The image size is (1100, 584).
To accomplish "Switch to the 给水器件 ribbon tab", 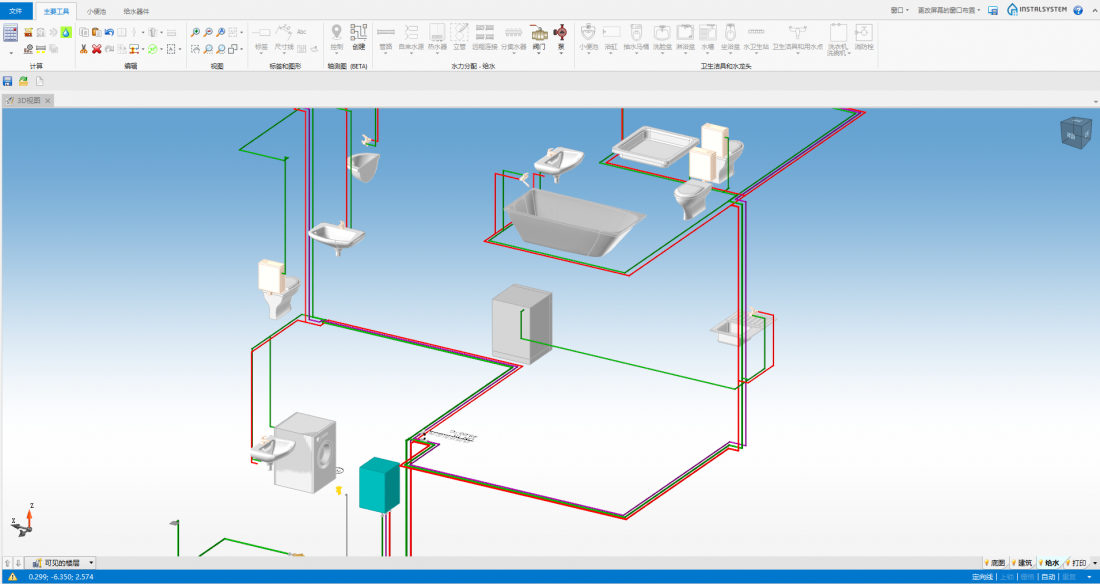I will [136, 11].
